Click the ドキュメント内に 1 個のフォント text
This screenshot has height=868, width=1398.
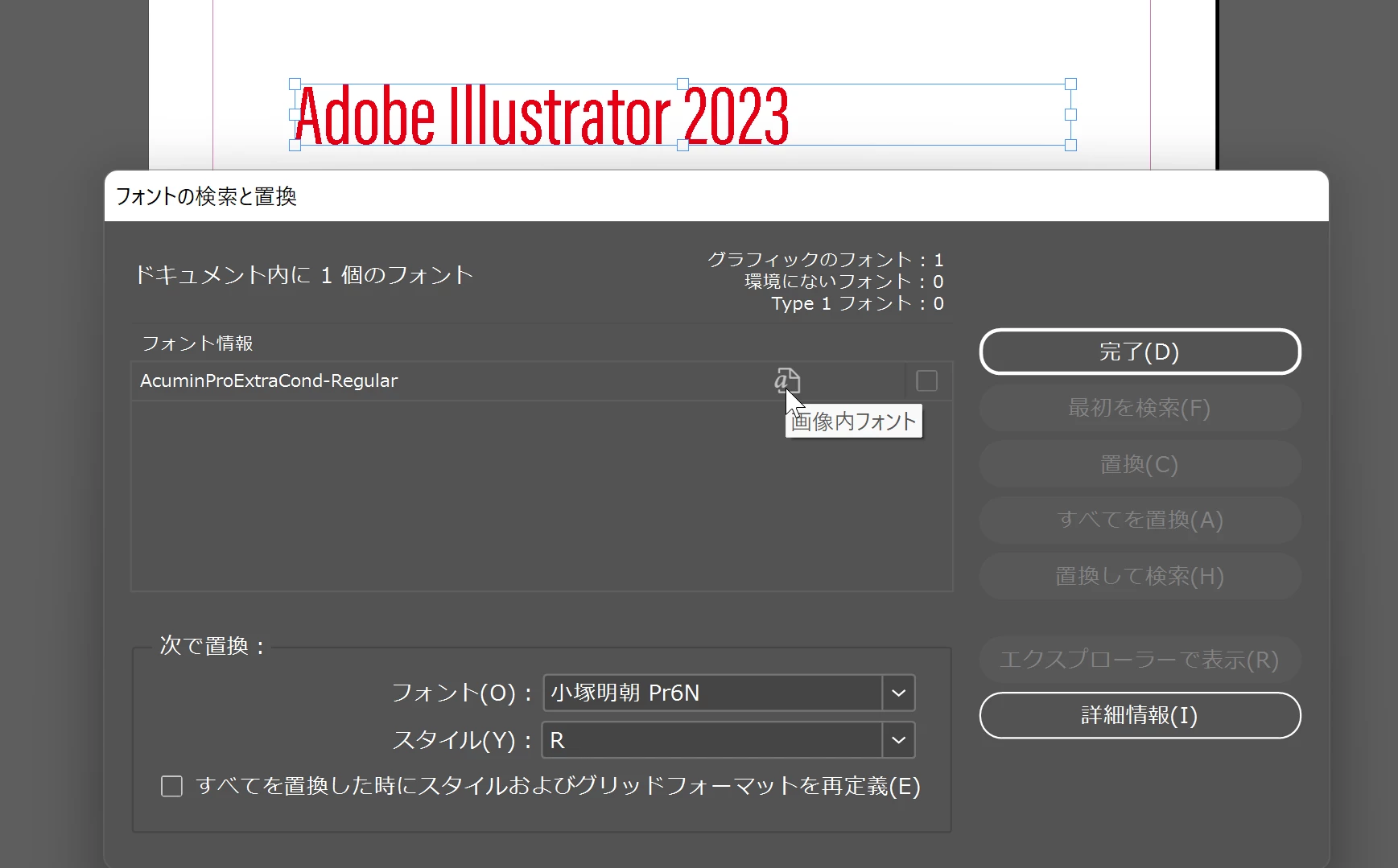pos(303,275)
